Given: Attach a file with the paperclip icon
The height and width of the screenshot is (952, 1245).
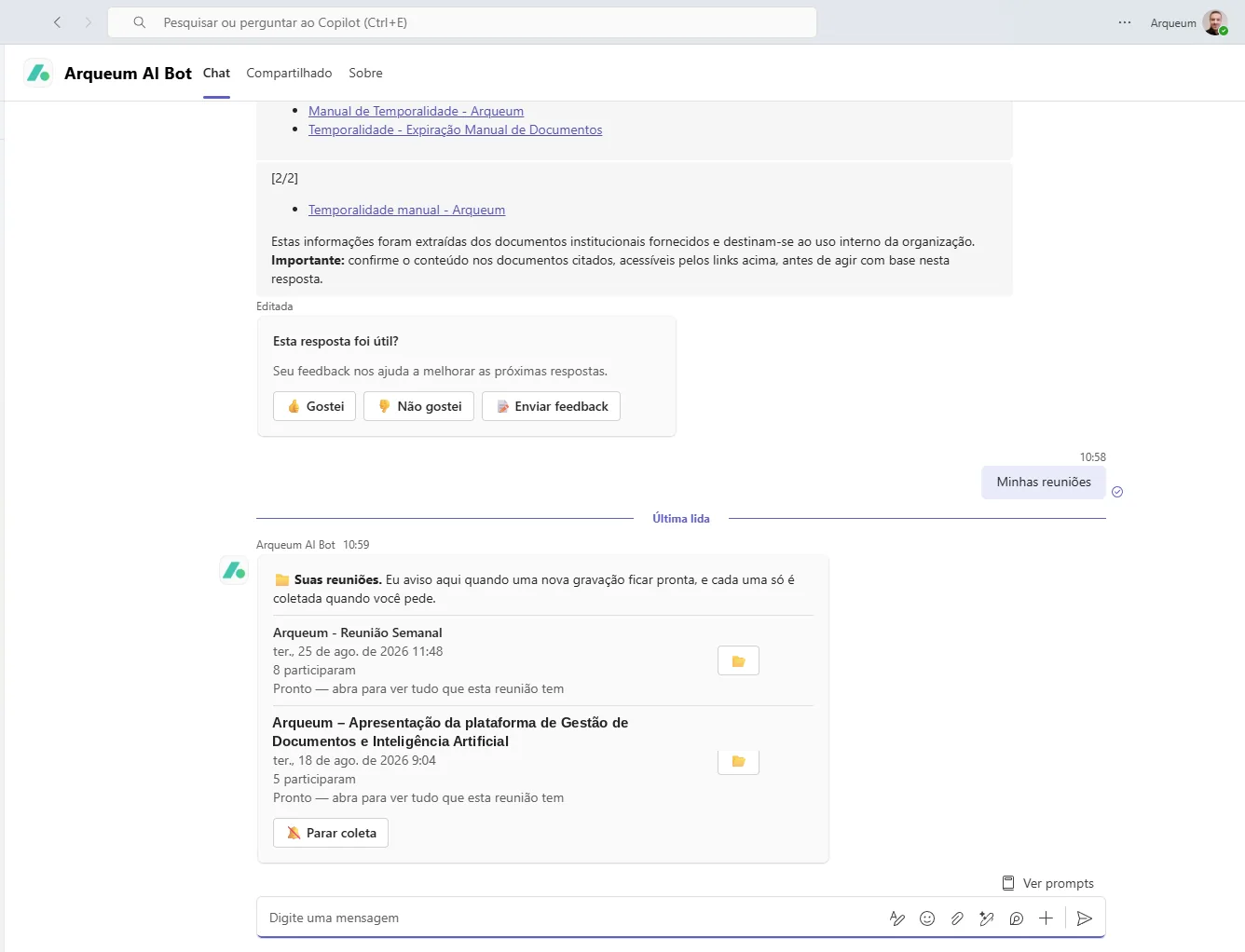Looking at the screenshot, I should pyautogui.click(x=957, y=918).
